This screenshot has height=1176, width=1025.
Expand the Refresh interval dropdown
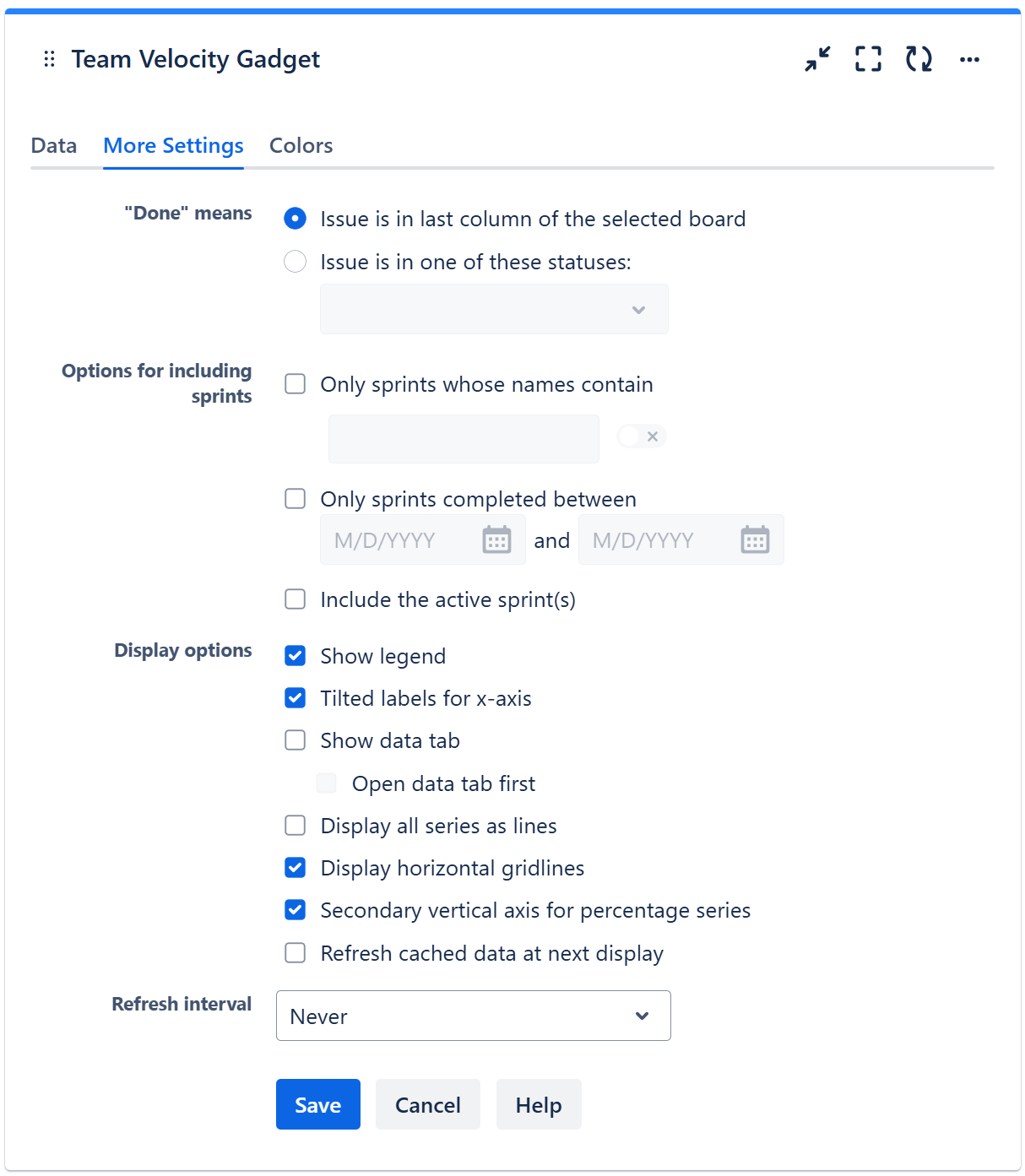[x=473, y=1016]
